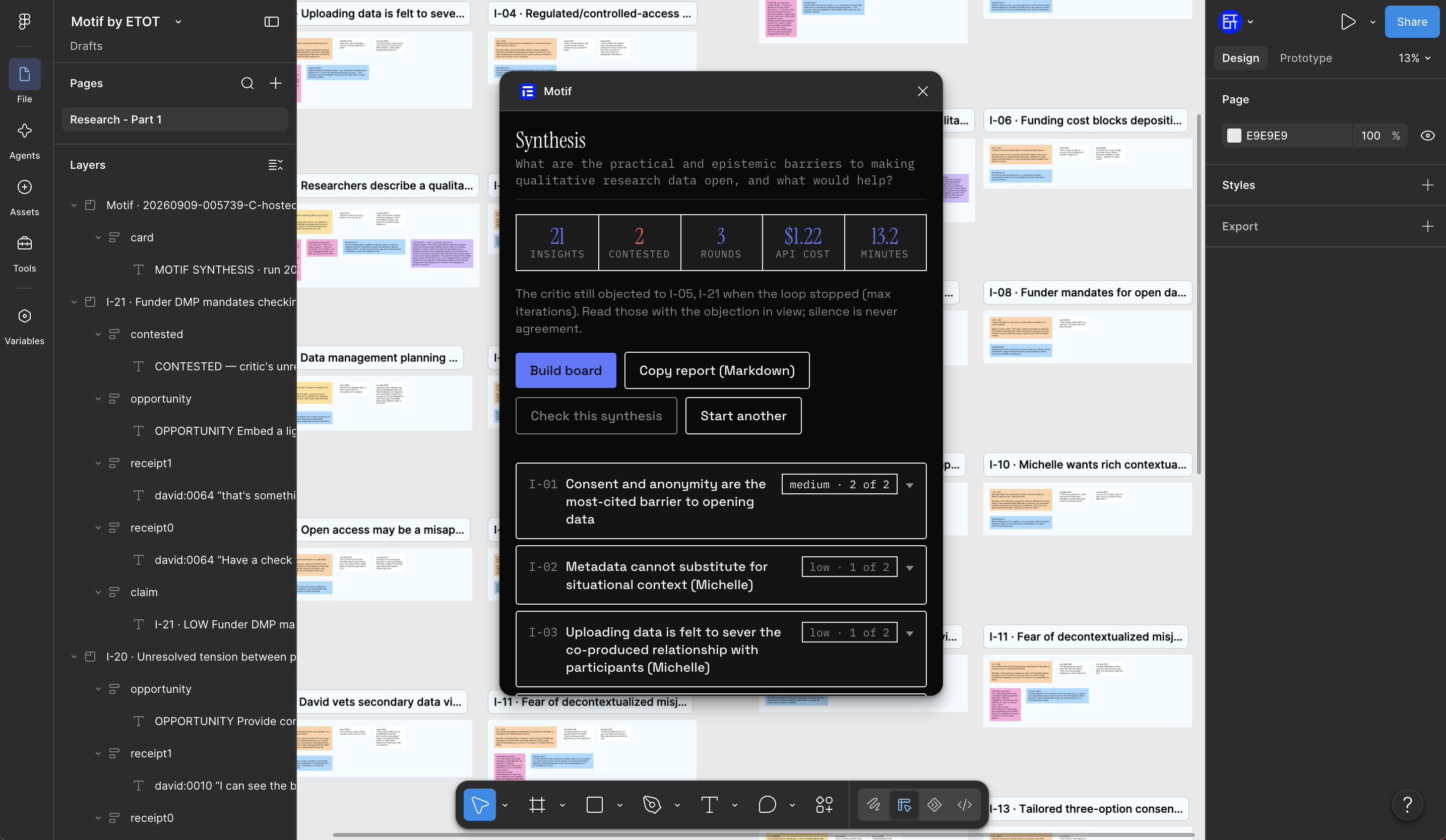1446x840 pixels.
Task: Toggle the sidebar layout panel icon
Action: point(272,22)
